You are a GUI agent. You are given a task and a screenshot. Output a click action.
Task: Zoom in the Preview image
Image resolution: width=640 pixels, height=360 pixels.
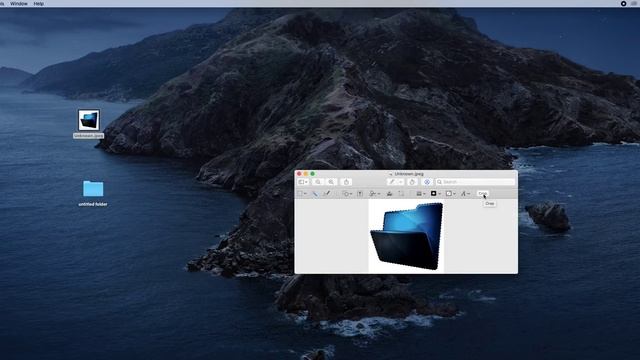pyautogui.click(x=331, y=182)
